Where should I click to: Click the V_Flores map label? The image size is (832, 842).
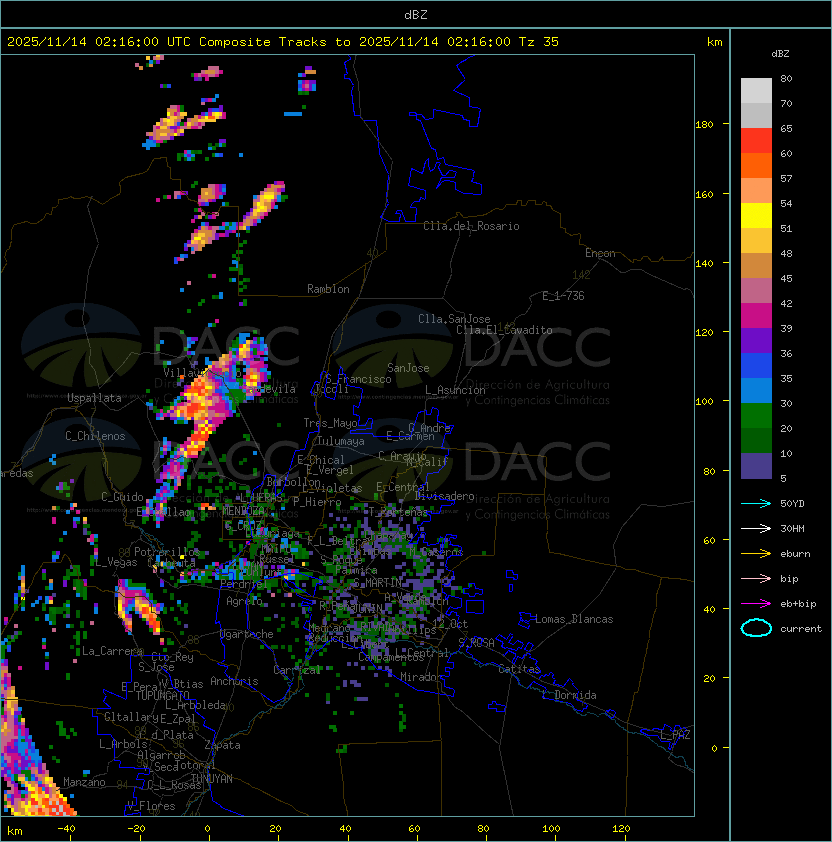[151, 806]
